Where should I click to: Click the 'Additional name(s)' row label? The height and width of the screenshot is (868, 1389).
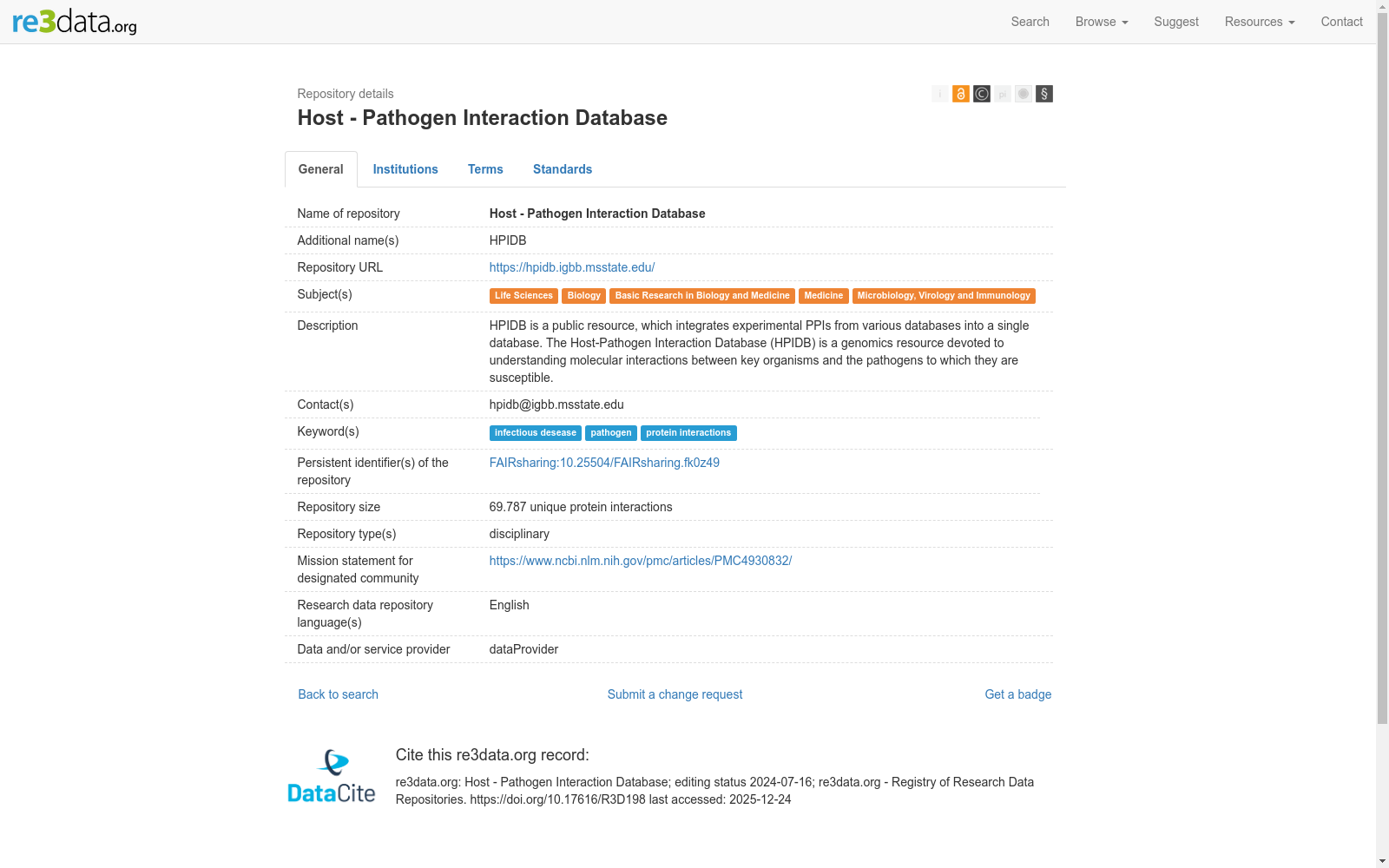pos(348,240)
